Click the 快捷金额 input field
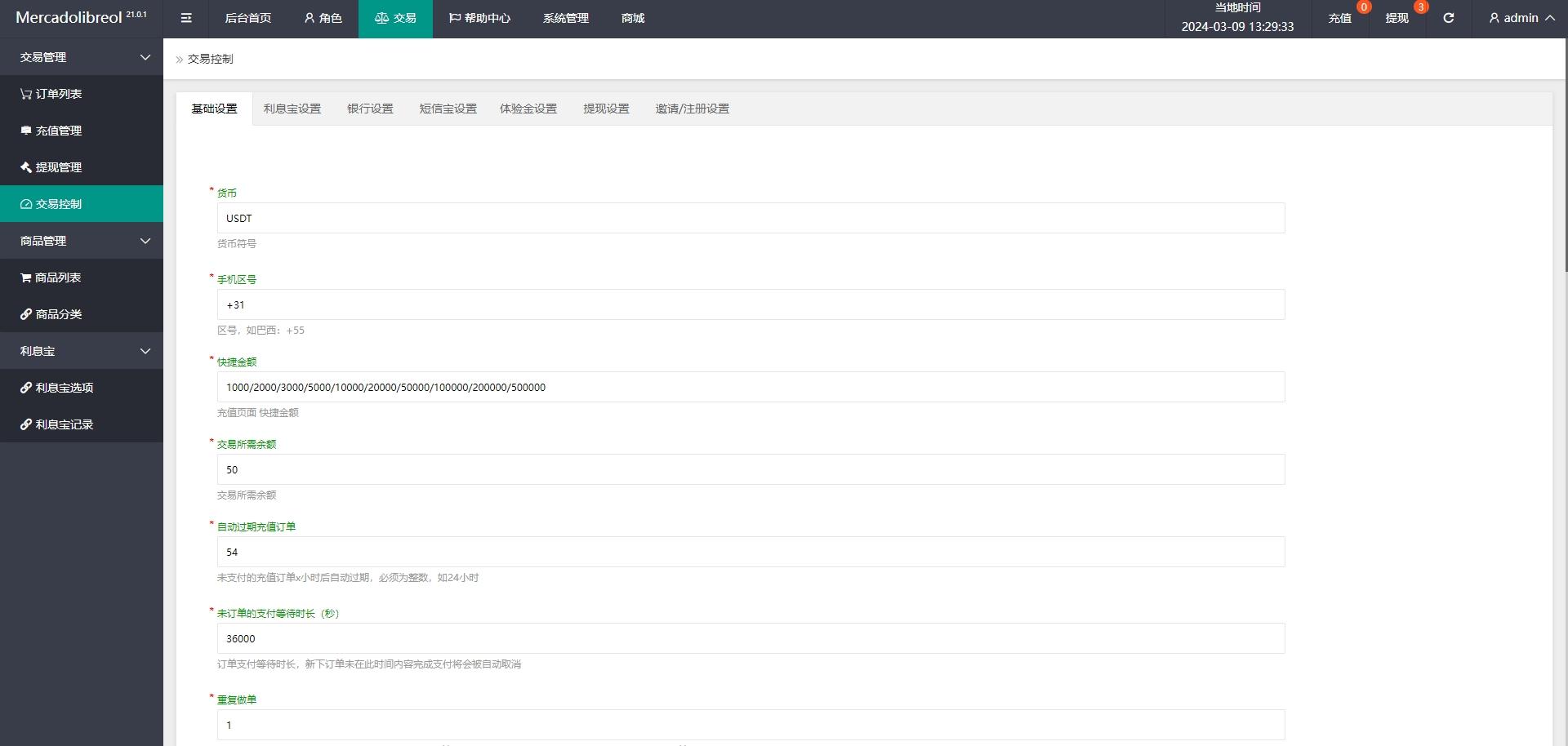1568x746 pixels. click(x=751, y=387)
